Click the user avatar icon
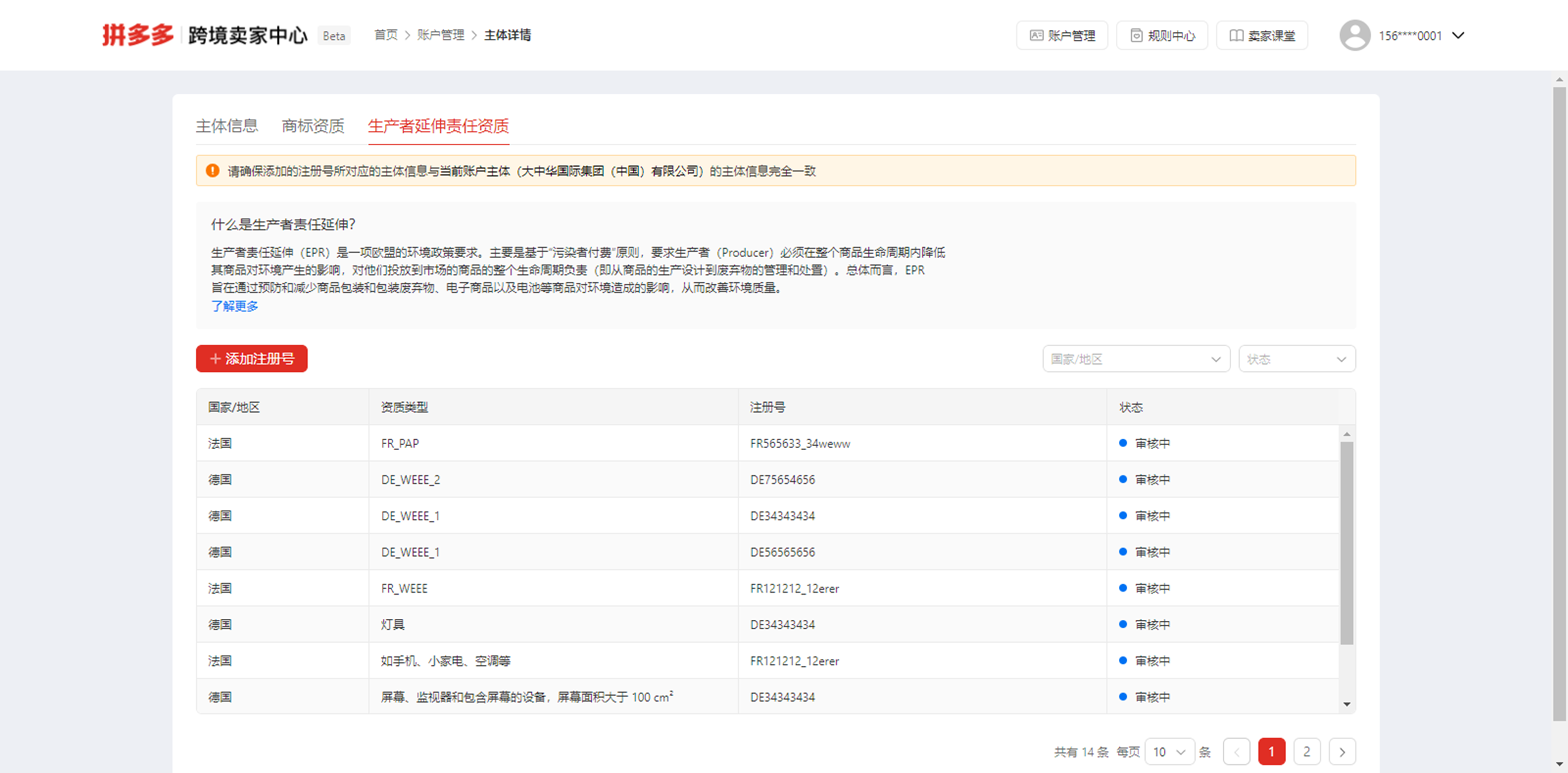 pyautogui.click(x=1354, y=35)
